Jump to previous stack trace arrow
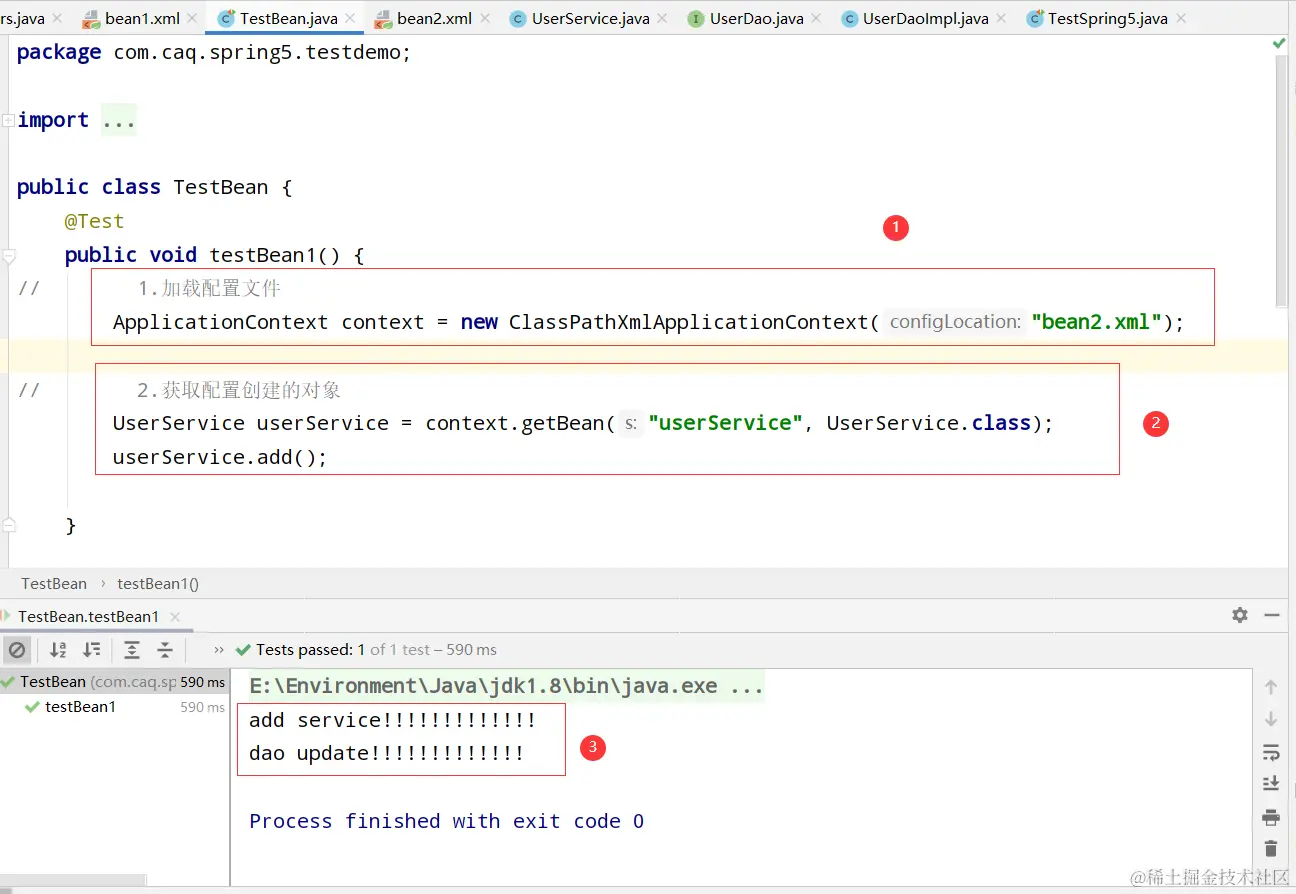The width and height of the screenshot is (1296, 894). 1271,687
